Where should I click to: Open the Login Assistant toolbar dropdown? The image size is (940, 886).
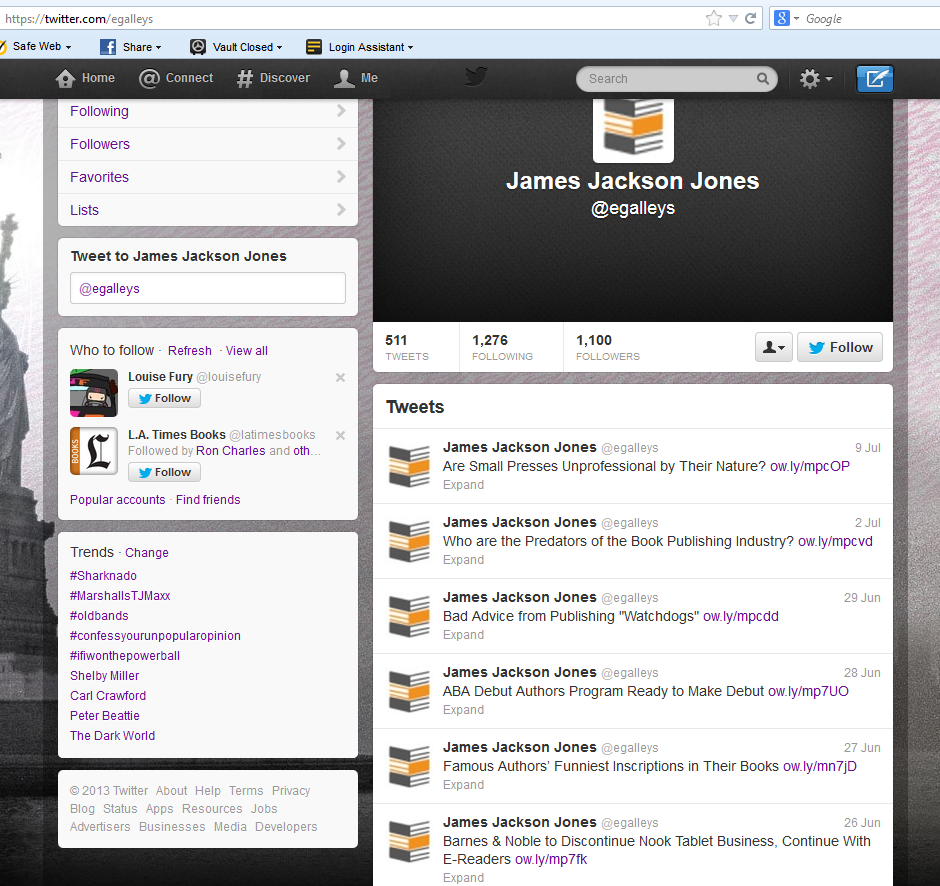pyautogui.click(x=359, y=47)
